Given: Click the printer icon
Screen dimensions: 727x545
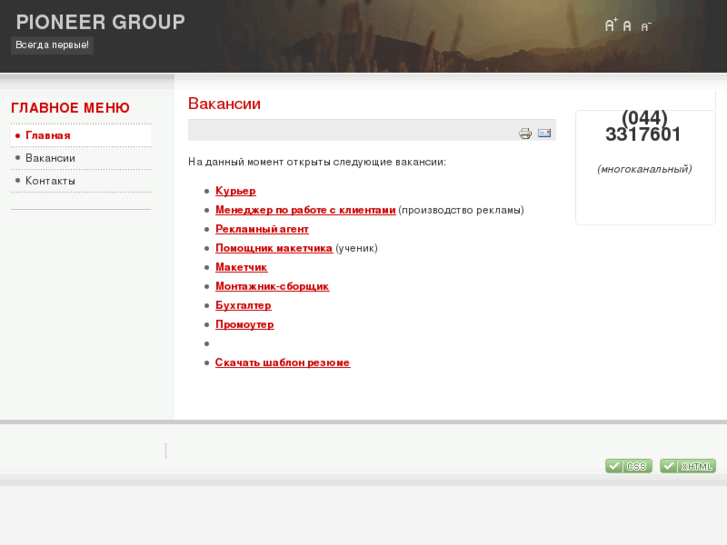Looking at the screenshot, I should (x=525, y=134).
